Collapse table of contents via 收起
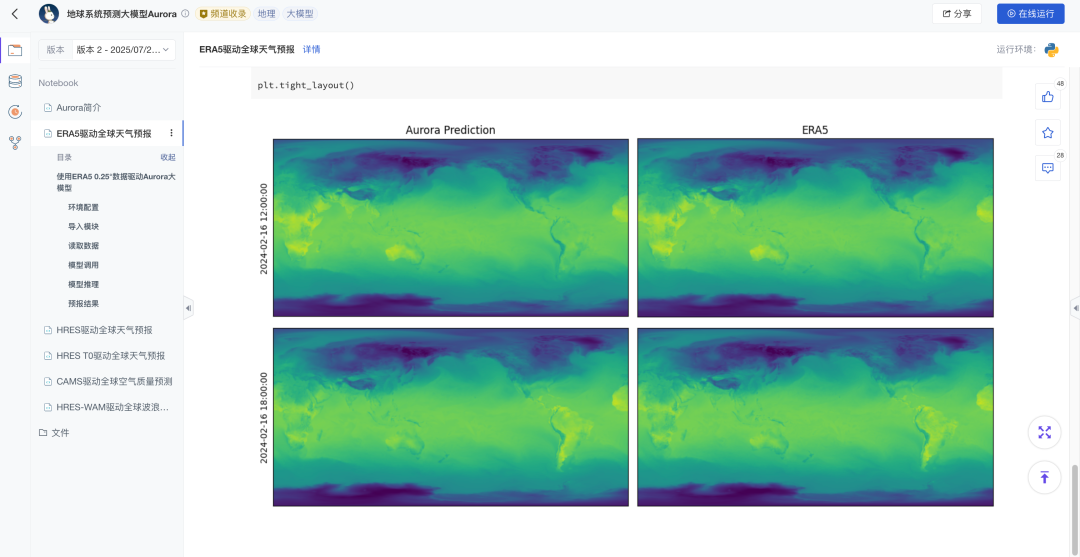Image resolution: width=1080 pixels, height=557 pixels. click(168, 157)
